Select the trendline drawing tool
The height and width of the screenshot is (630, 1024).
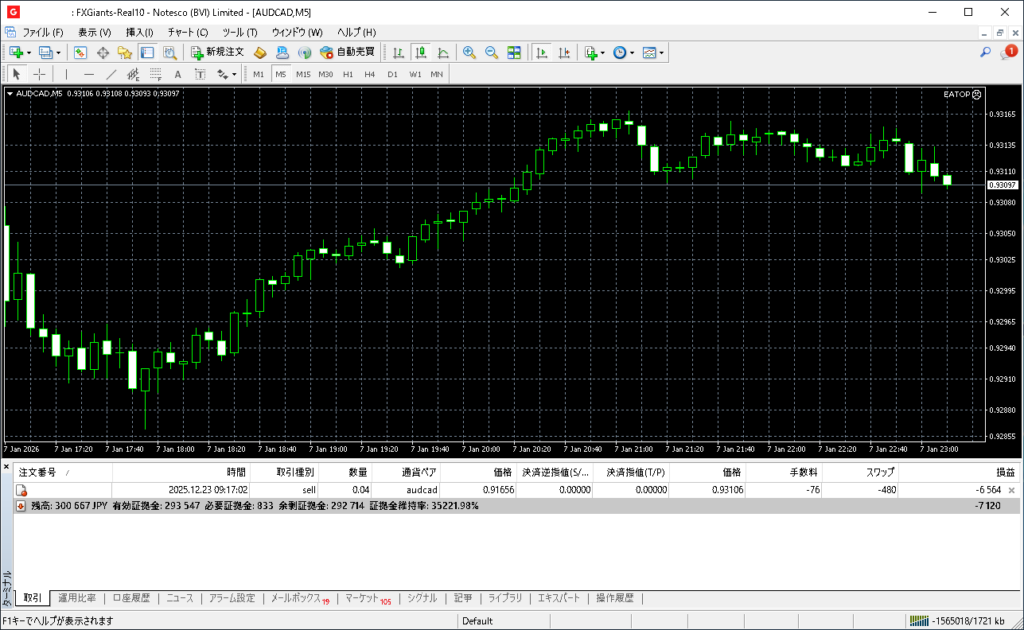coord(111,74)
